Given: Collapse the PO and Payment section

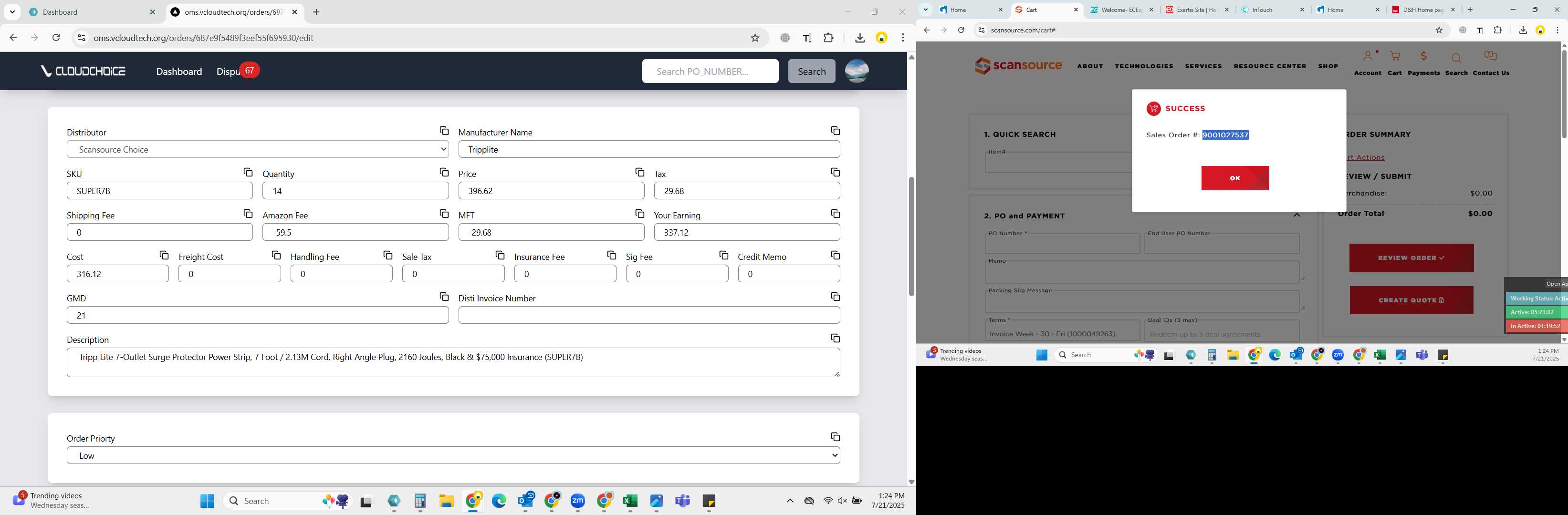Looking at the screenshot, I should click(1296, 215).
